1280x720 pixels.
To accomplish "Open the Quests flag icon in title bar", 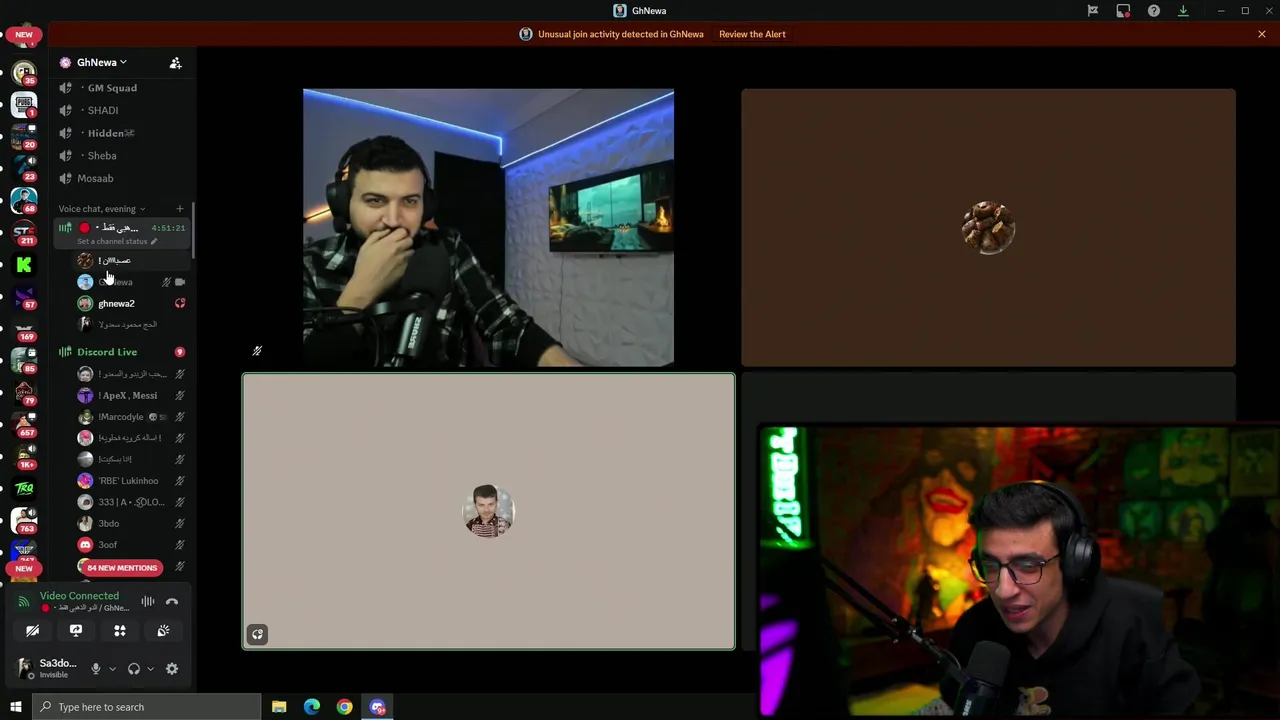I will [1093, 11].
